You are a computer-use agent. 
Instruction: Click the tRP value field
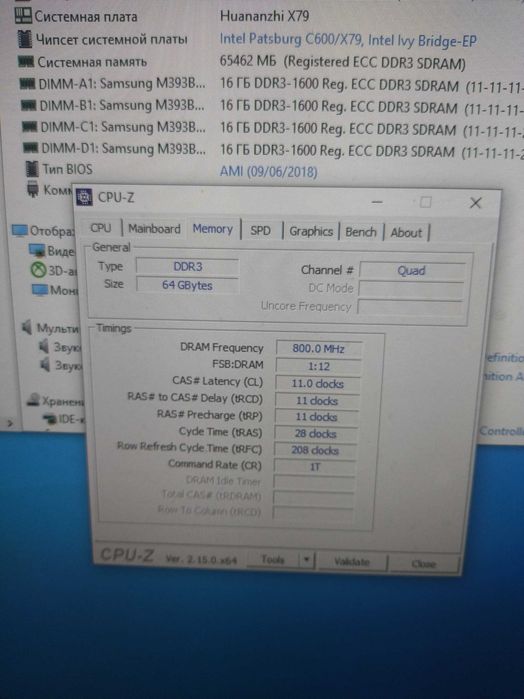(316, 417)
